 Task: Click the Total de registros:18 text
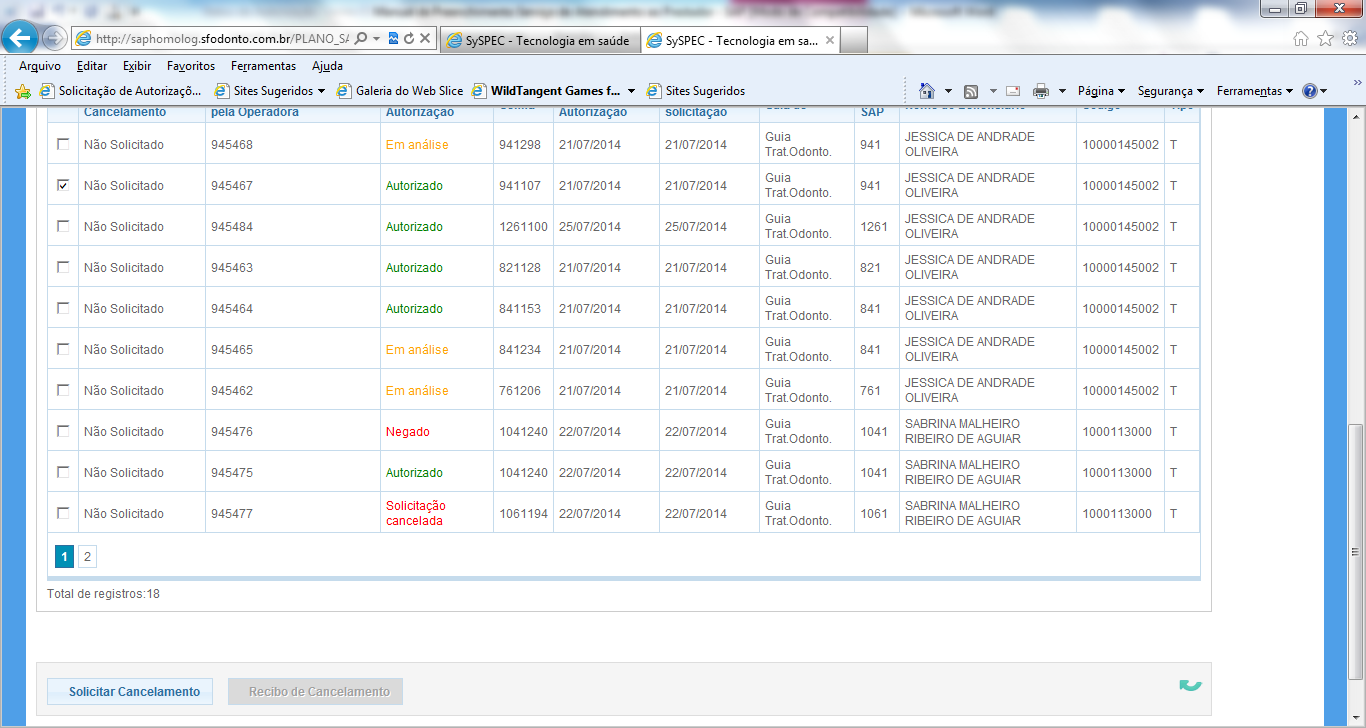coord(103,594)
